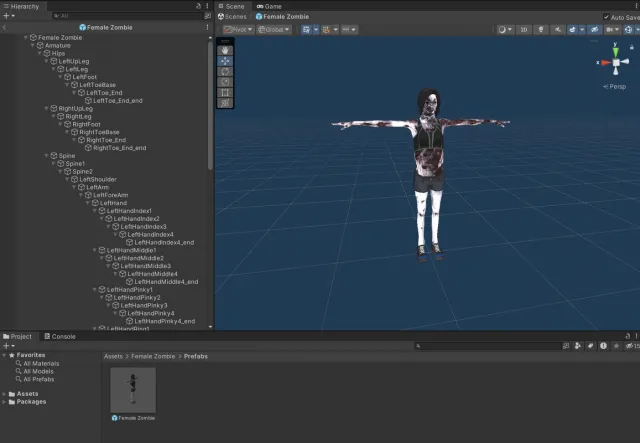
Task: Collapse the Armature tree node
Action: tap(33, 45)
